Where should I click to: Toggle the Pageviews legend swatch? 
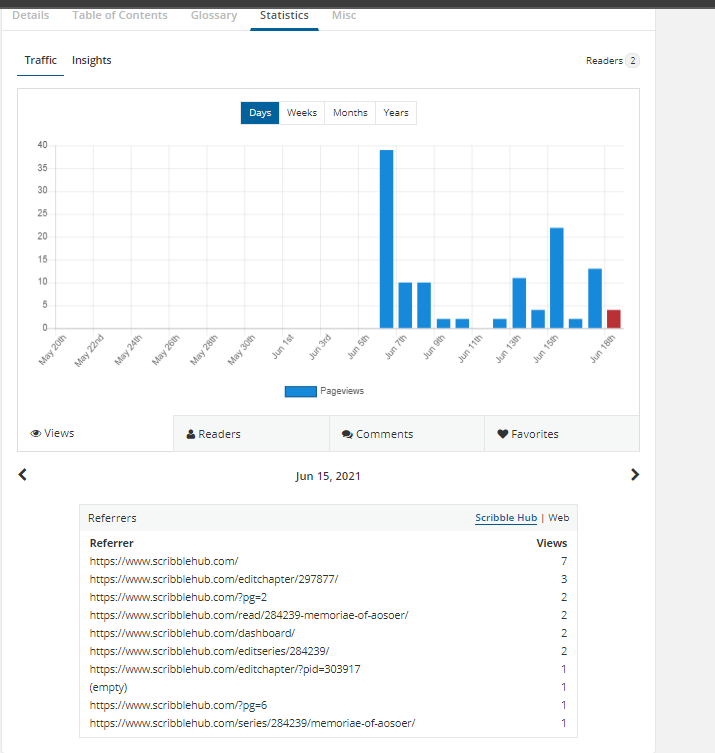coord(300,391)
